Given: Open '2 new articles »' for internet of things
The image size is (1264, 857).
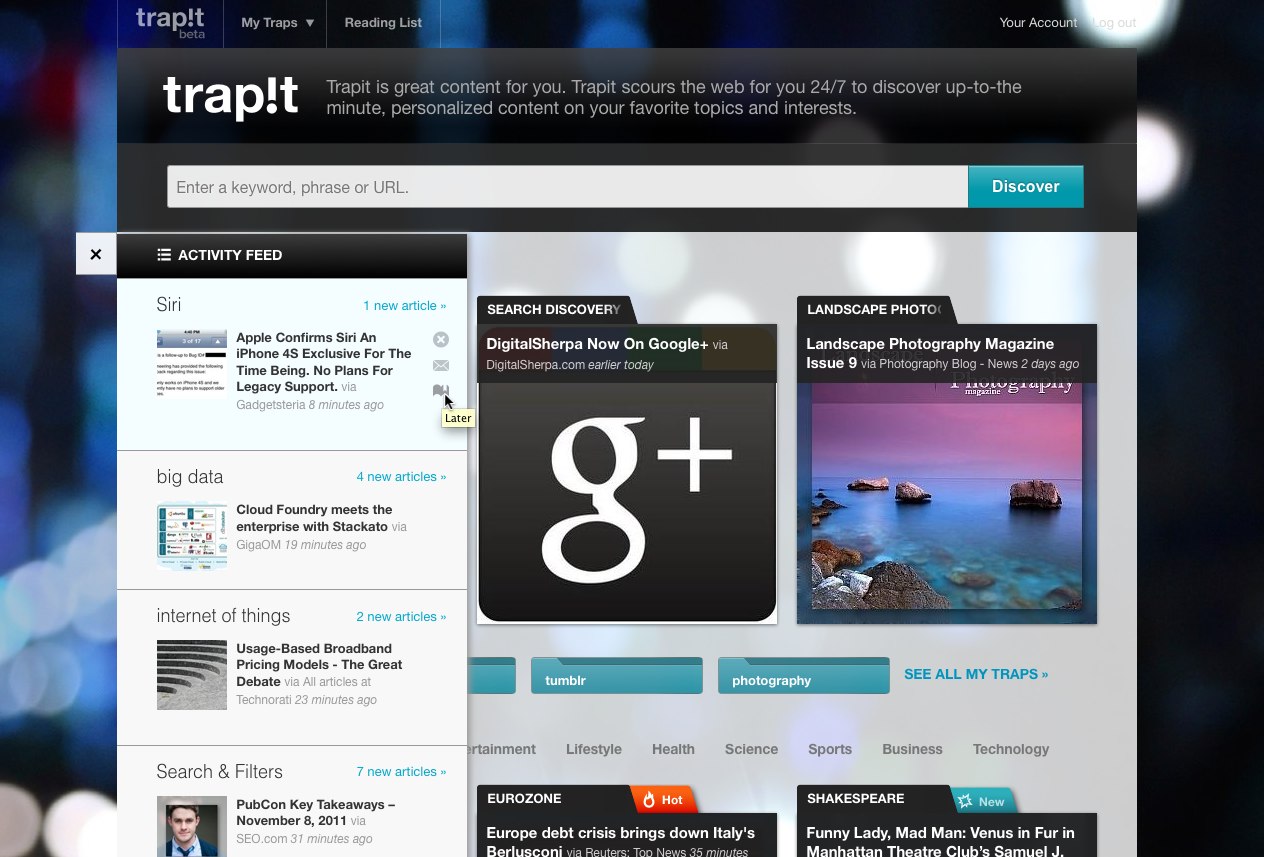Looking at the screenshot, I should pyautogui.click(x=401, y=616).
